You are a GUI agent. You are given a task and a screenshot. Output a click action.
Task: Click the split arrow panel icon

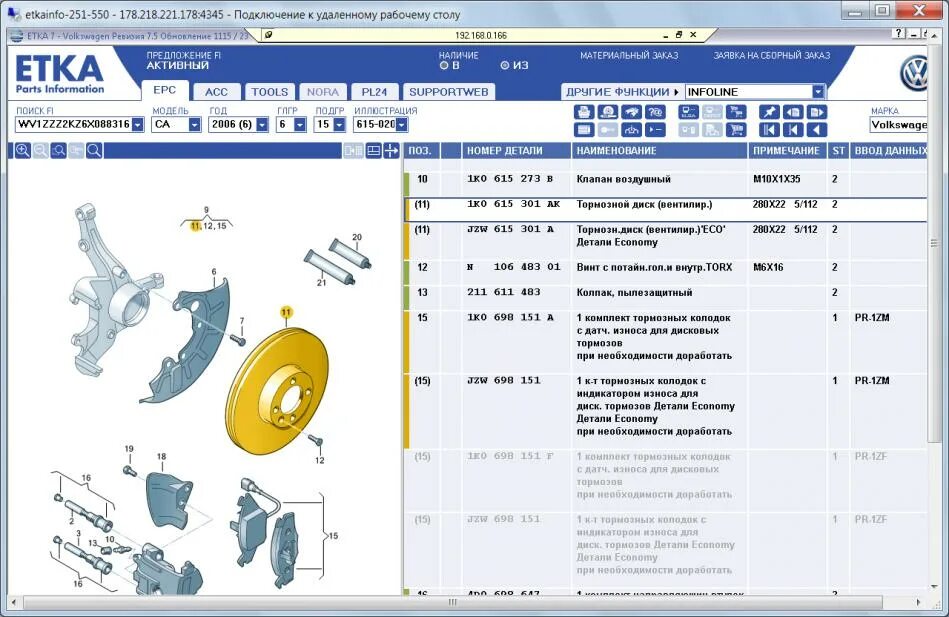tap(391, 151)
